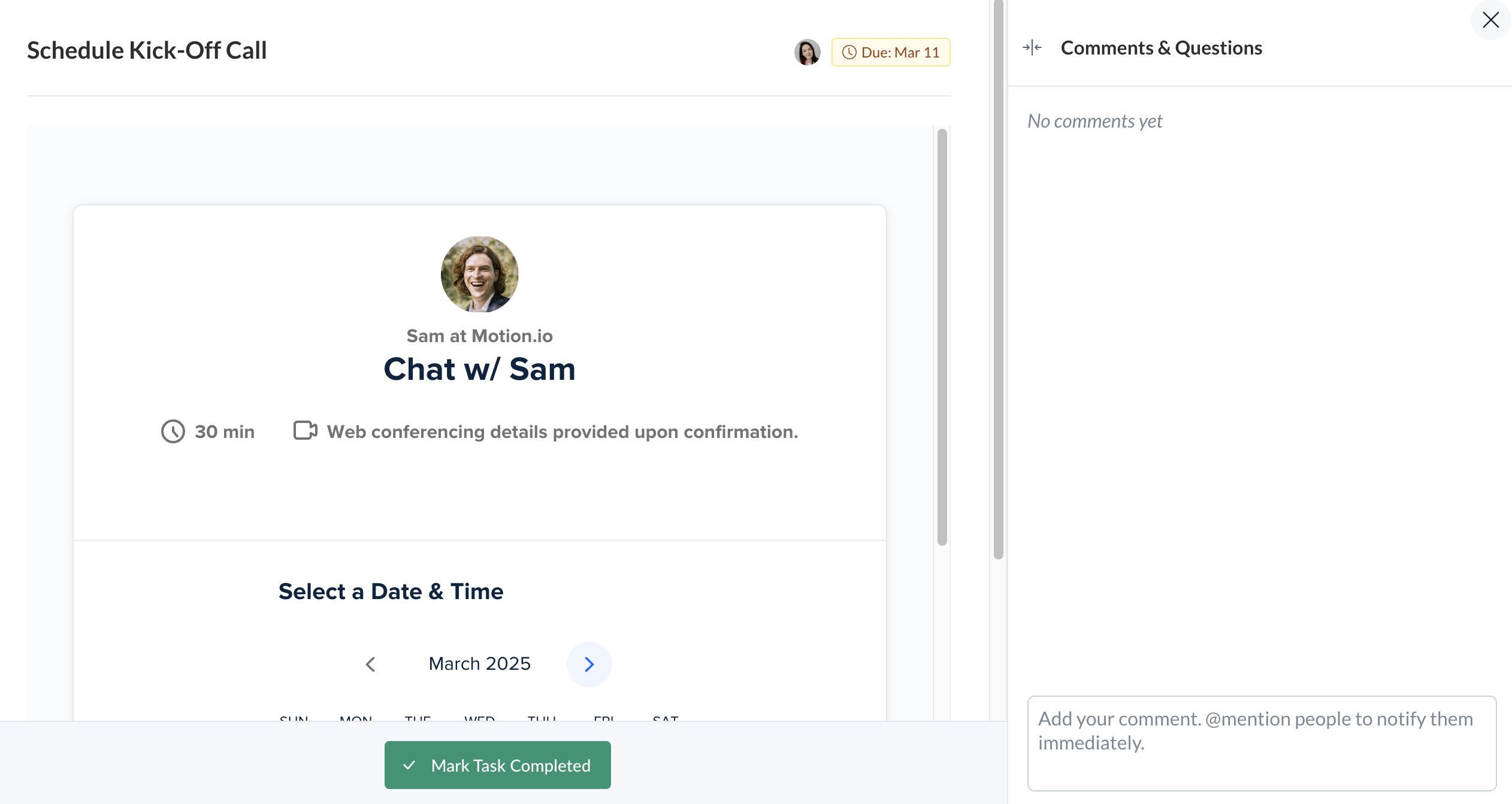Click the clock icon in due badge

coord(849,52)
